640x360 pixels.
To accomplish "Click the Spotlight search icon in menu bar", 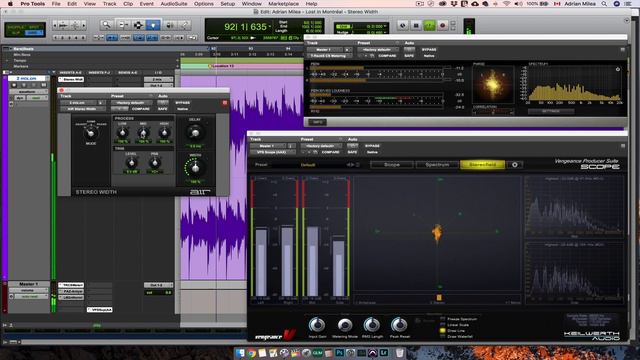I will pos(604,4).
